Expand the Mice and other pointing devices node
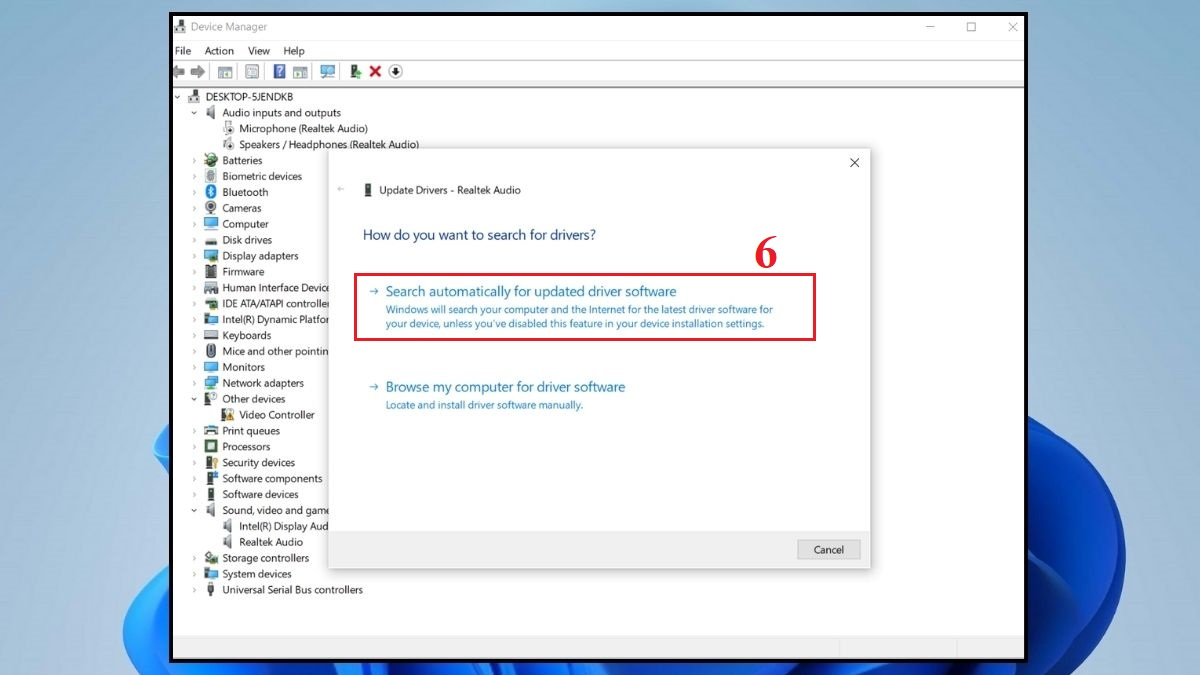The width and height of the screenshot is (1200, 675). [x=195, y=351]
